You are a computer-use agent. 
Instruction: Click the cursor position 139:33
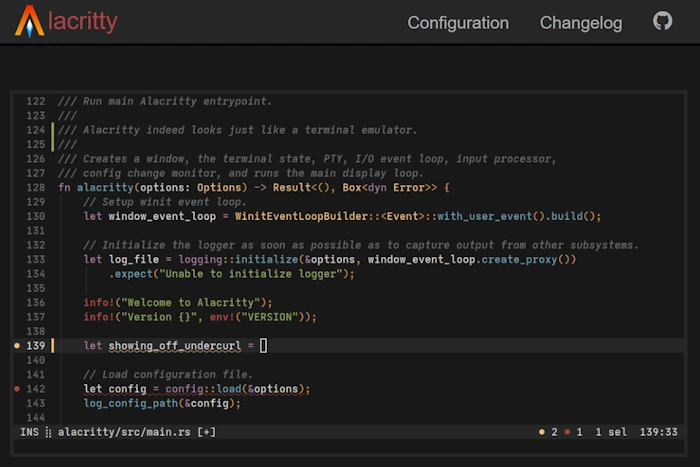[658, 432]
